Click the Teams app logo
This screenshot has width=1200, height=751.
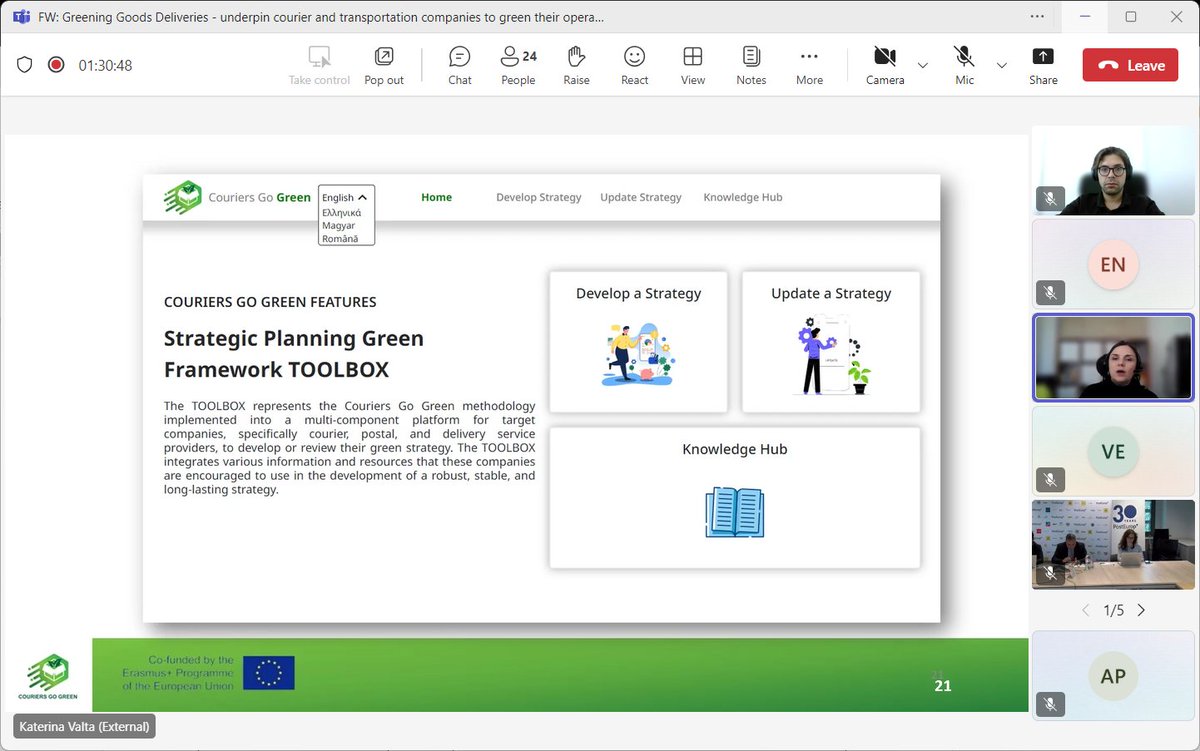pyautogui.click(x=21, y=17)
